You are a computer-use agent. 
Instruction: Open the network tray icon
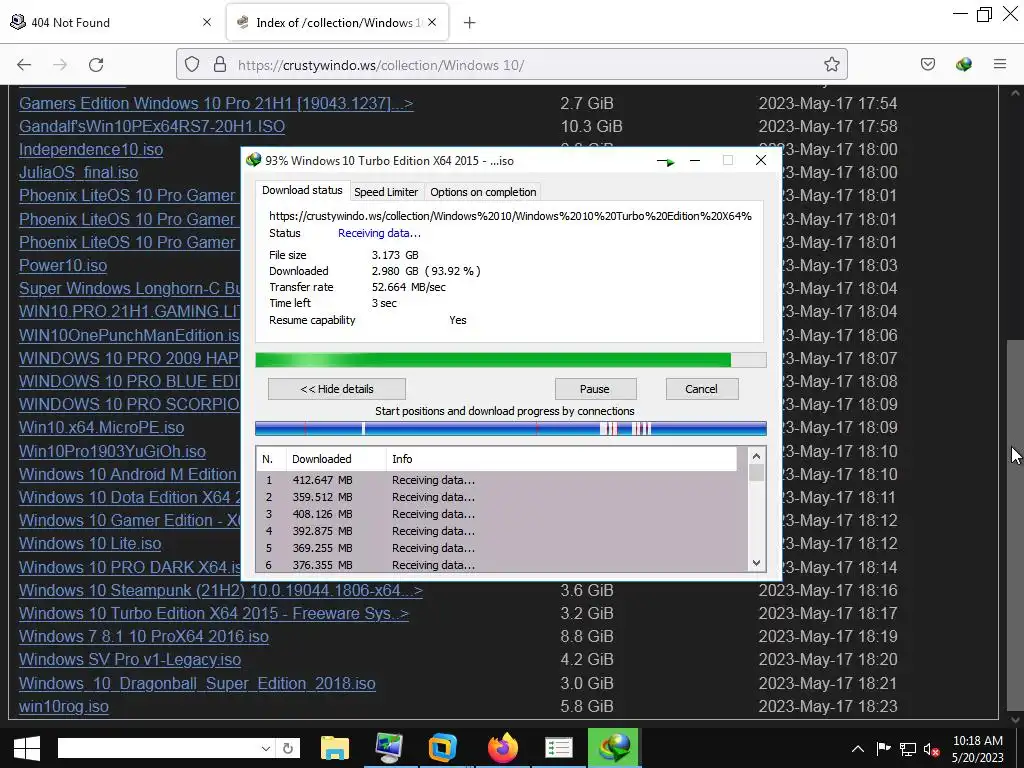tap(908, 749)
